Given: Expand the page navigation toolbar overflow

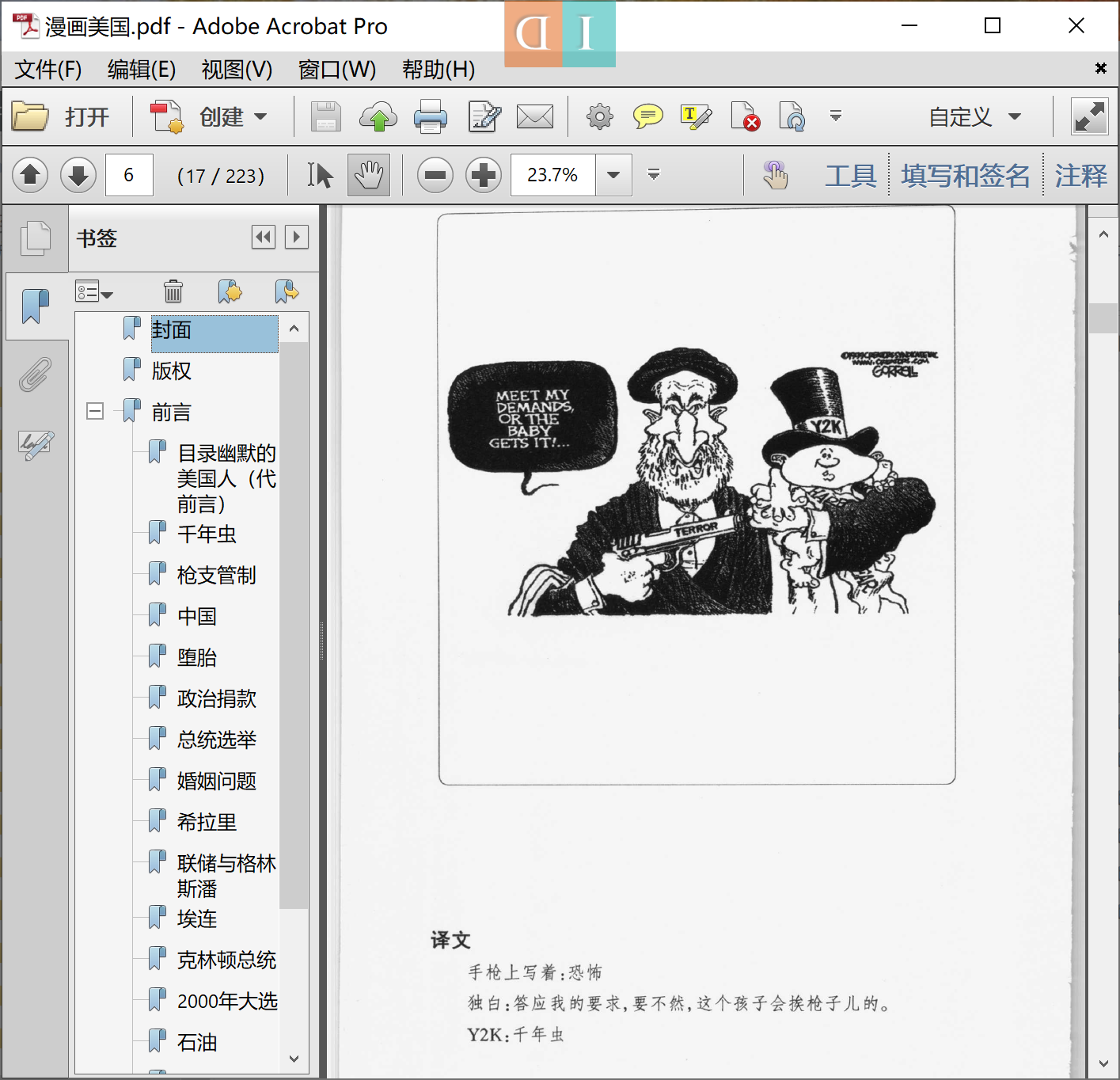Looking at the screenshot, I should [x=653, y=174].
